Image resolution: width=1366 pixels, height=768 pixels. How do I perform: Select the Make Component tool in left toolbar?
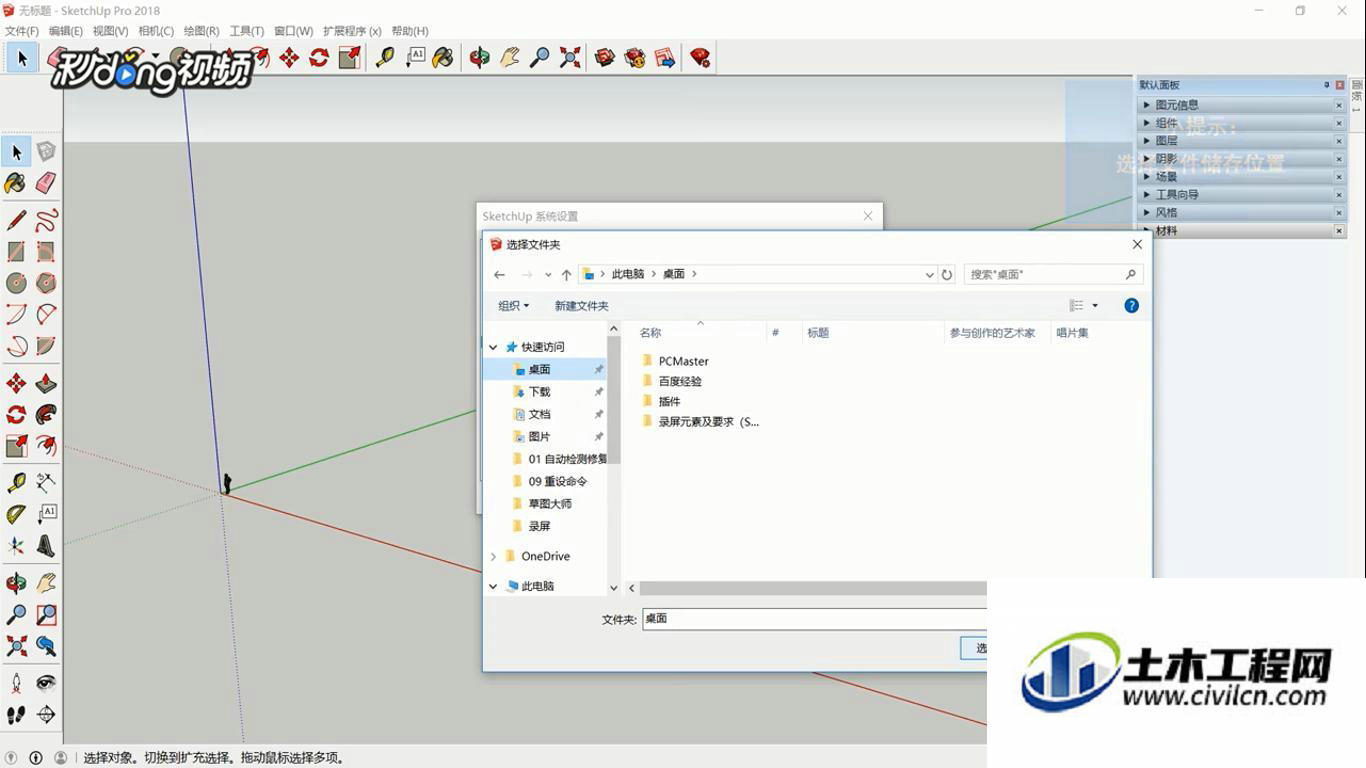(46, 152)
